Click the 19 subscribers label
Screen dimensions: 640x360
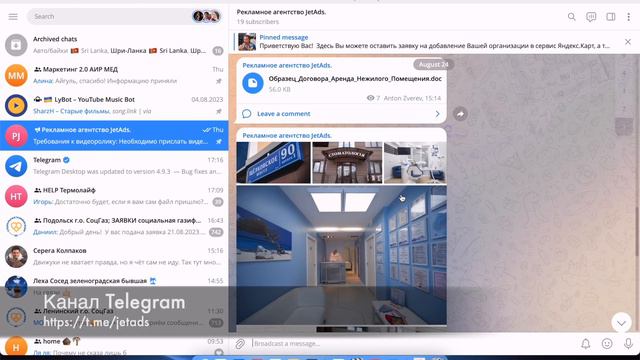[x=258, y=22]
